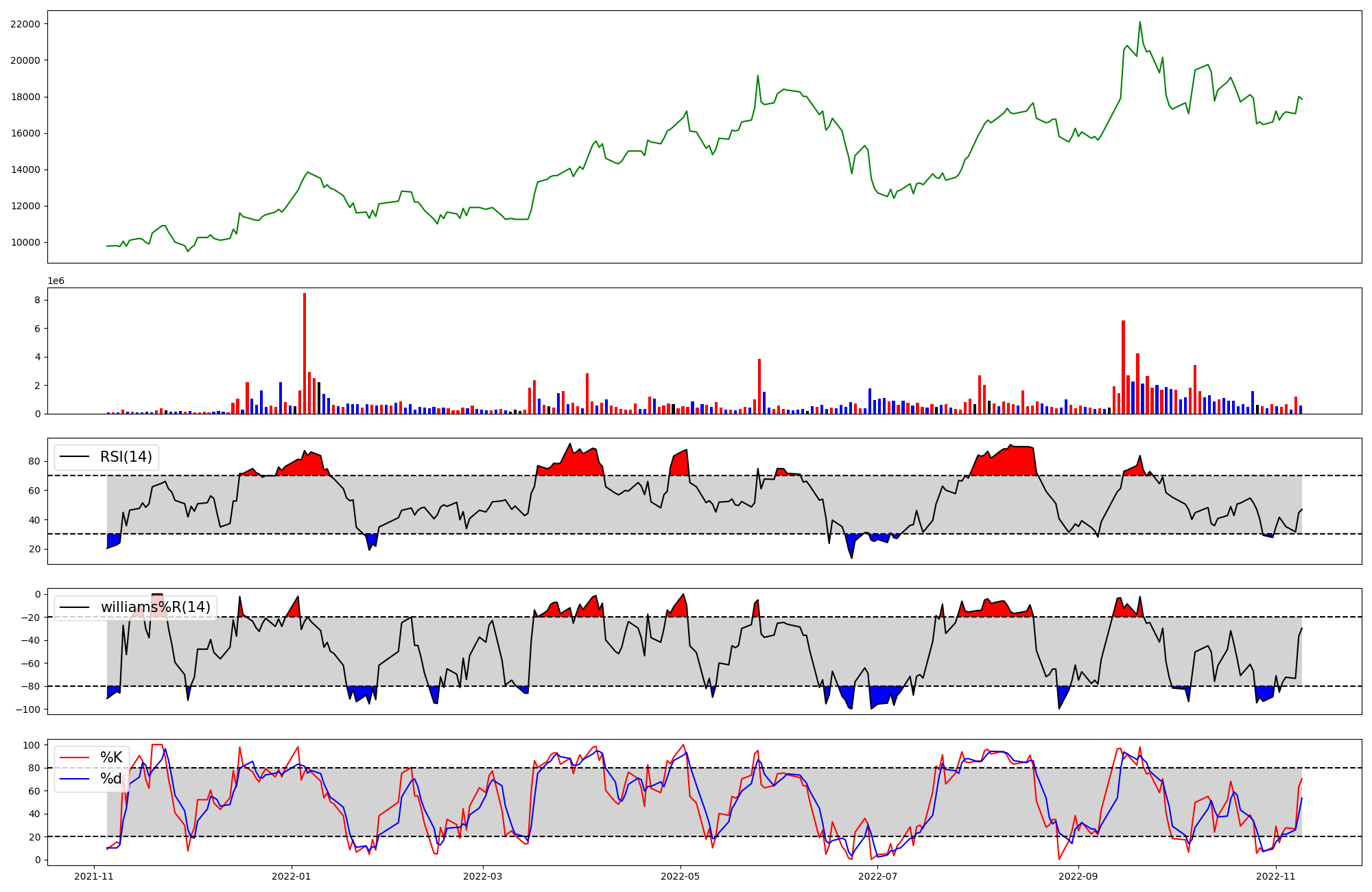The height and width of the screenshot is (892, 1372).
Task: Click the 22000 price axis label
Action: (x=25, y=24)
